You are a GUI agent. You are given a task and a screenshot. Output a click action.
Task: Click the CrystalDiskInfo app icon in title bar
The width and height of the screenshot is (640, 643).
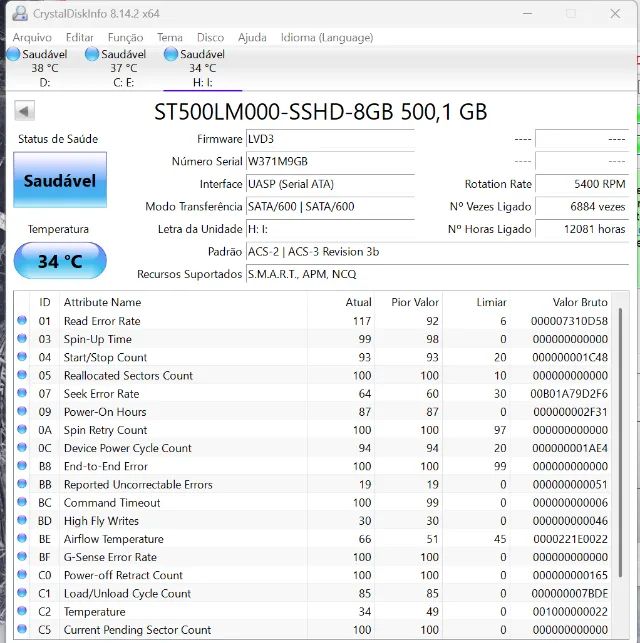19,14
